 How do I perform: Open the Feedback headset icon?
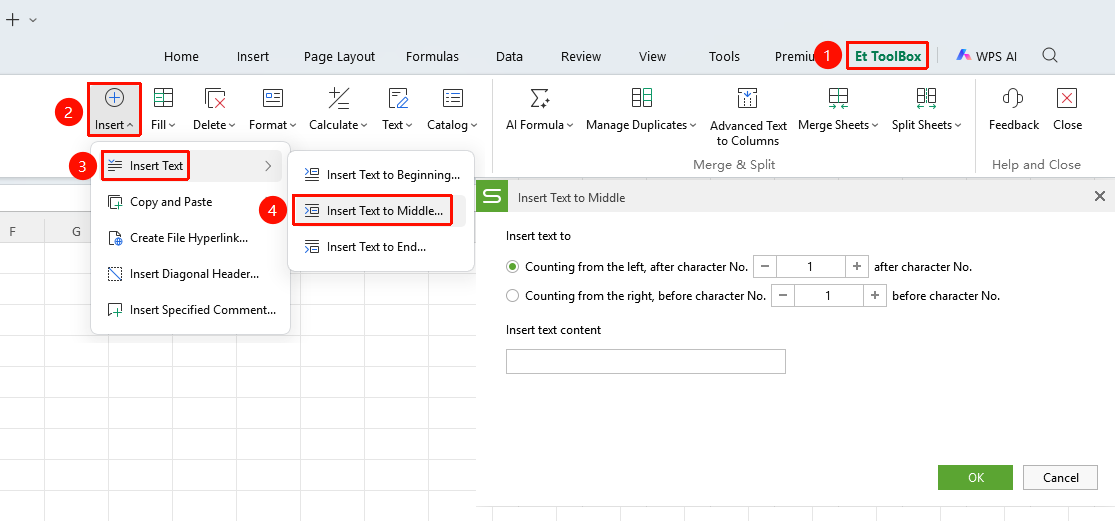1013,98
